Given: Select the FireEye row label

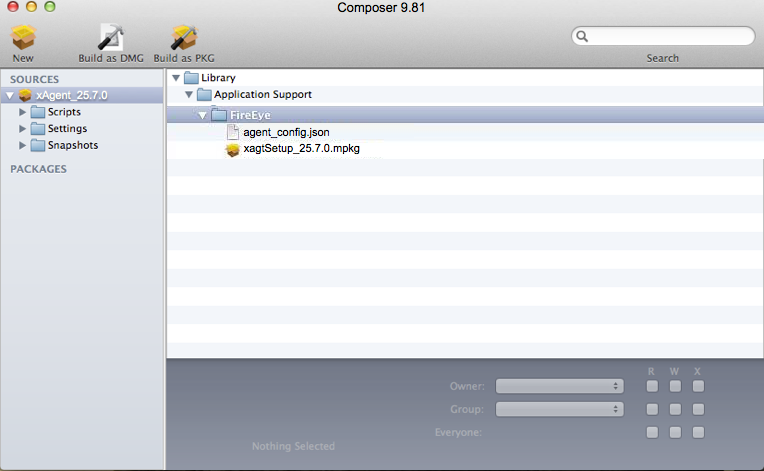Looking at the screenshot, I should tap(250, 115).
